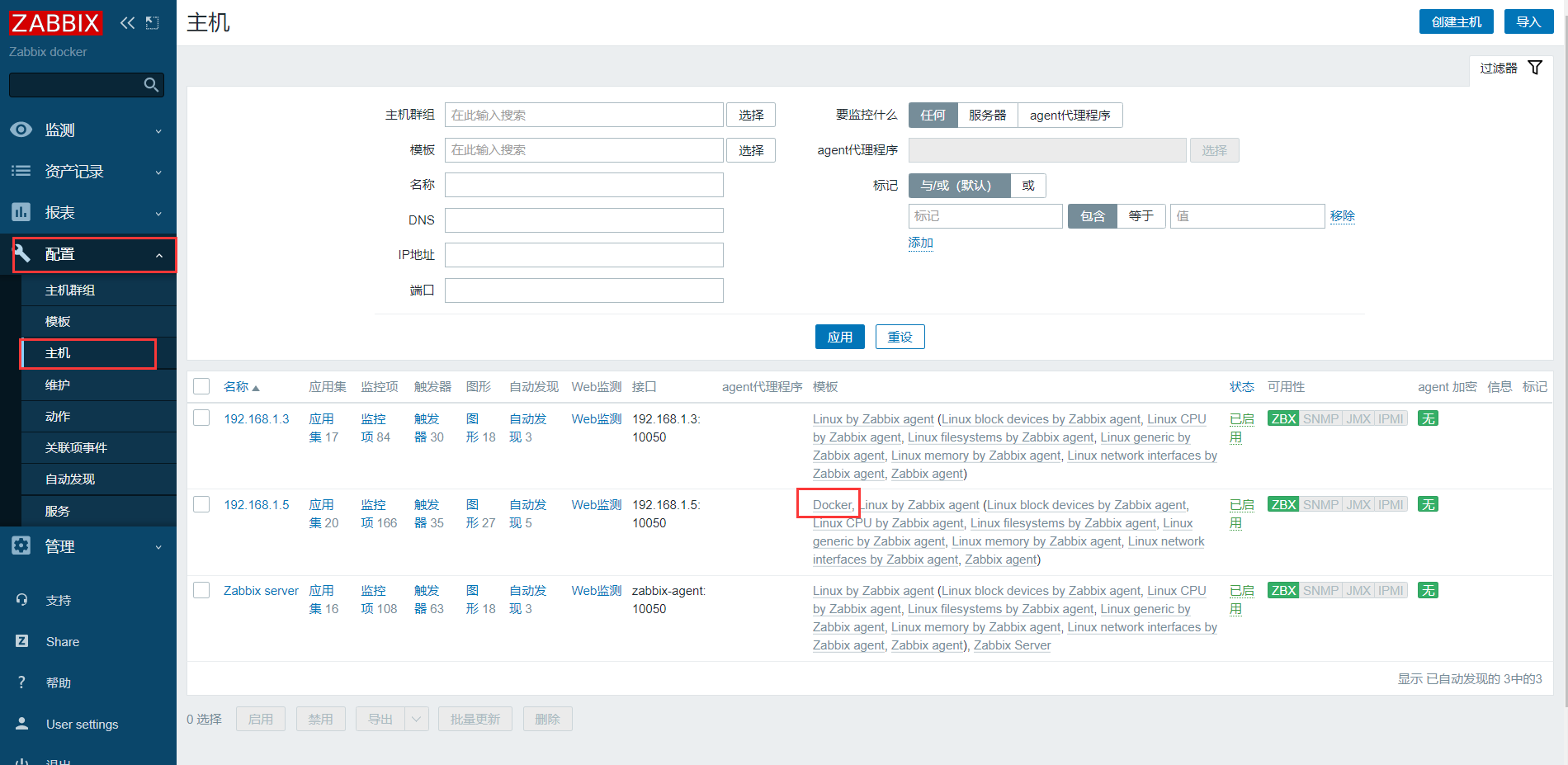Open the 监测 monitoring eye icon

coord(21,130)
